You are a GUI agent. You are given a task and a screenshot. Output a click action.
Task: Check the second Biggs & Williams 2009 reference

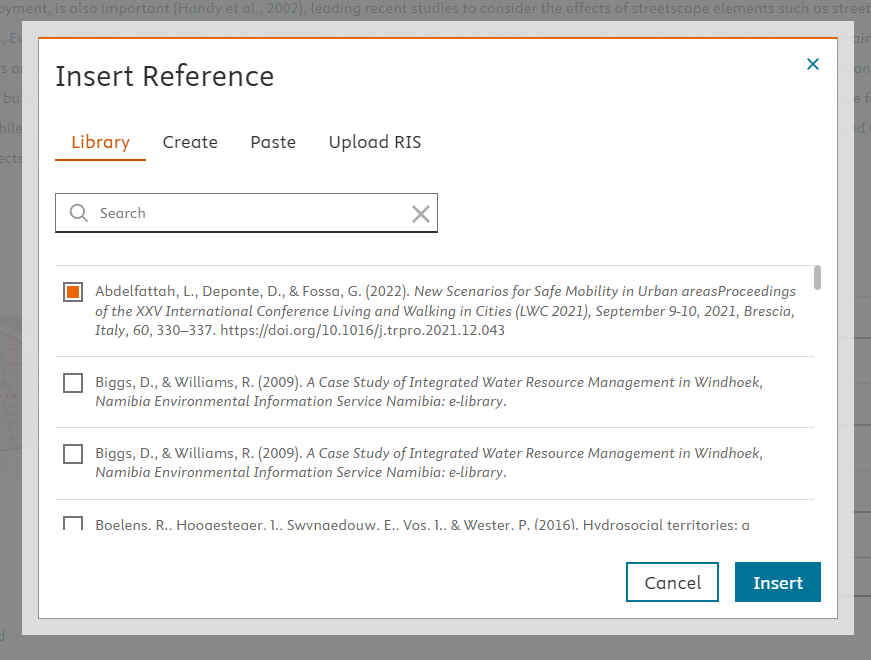coord(72,453)
